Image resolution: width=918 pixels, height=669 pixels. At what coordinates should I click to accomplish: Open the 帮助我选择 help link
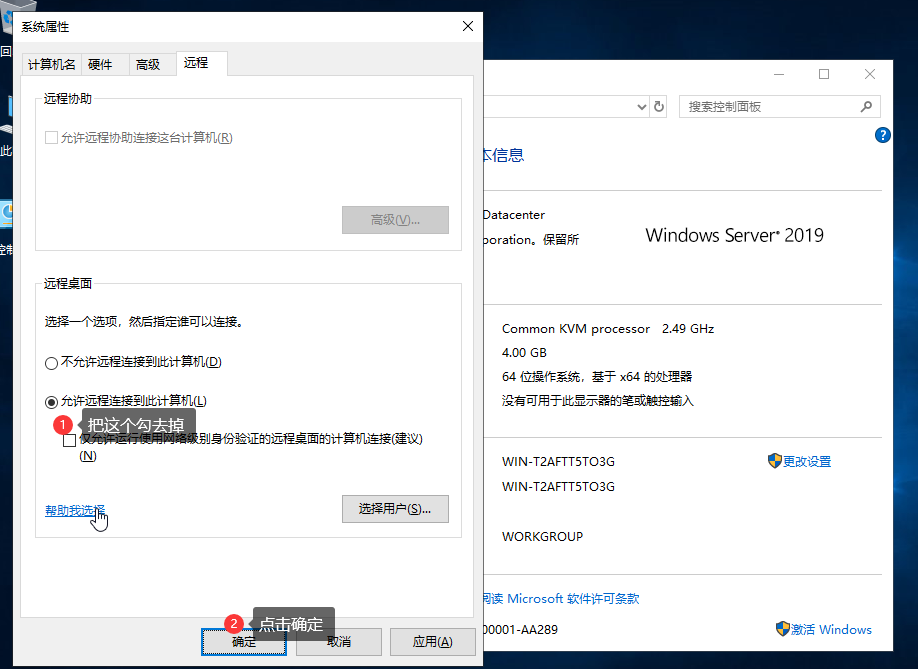[75, 510]
